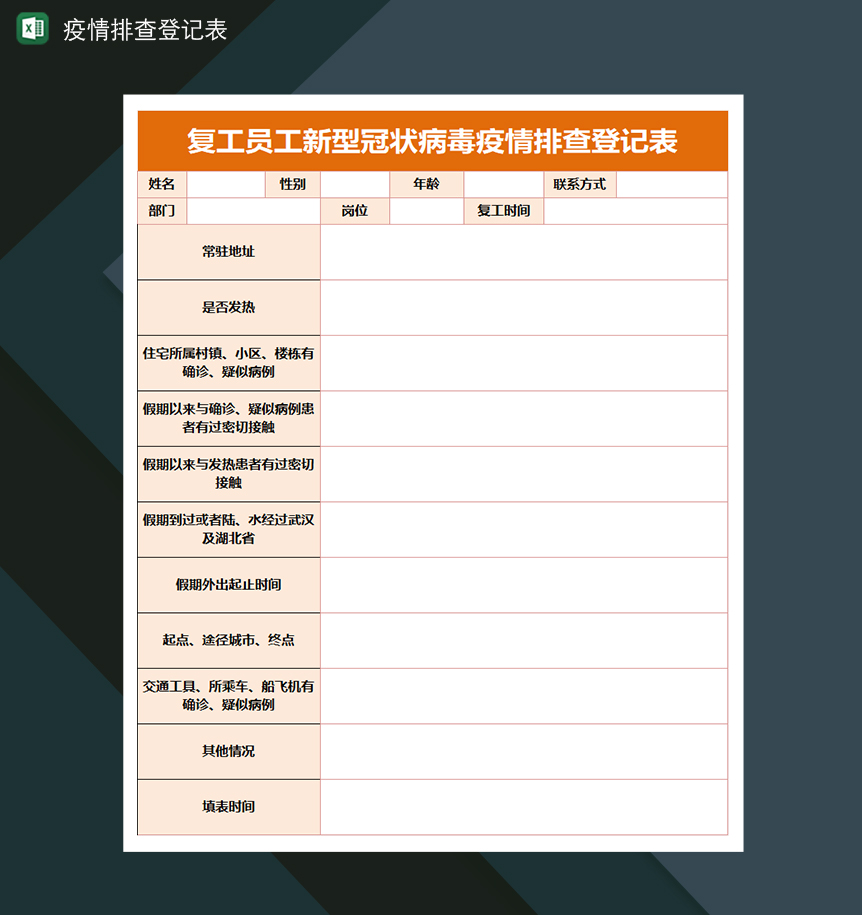Select the 岗位 label cell

tap(355, 211)
